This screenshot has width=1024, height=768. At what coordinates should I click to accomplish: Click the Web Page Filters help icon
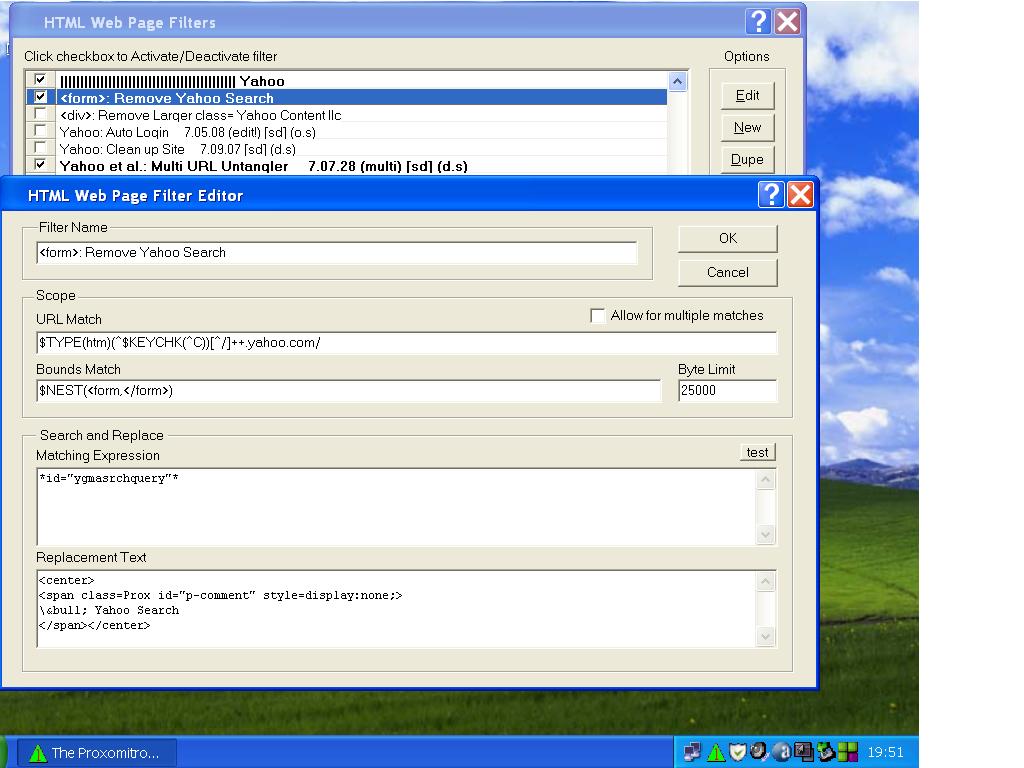[x=759, y=22]
